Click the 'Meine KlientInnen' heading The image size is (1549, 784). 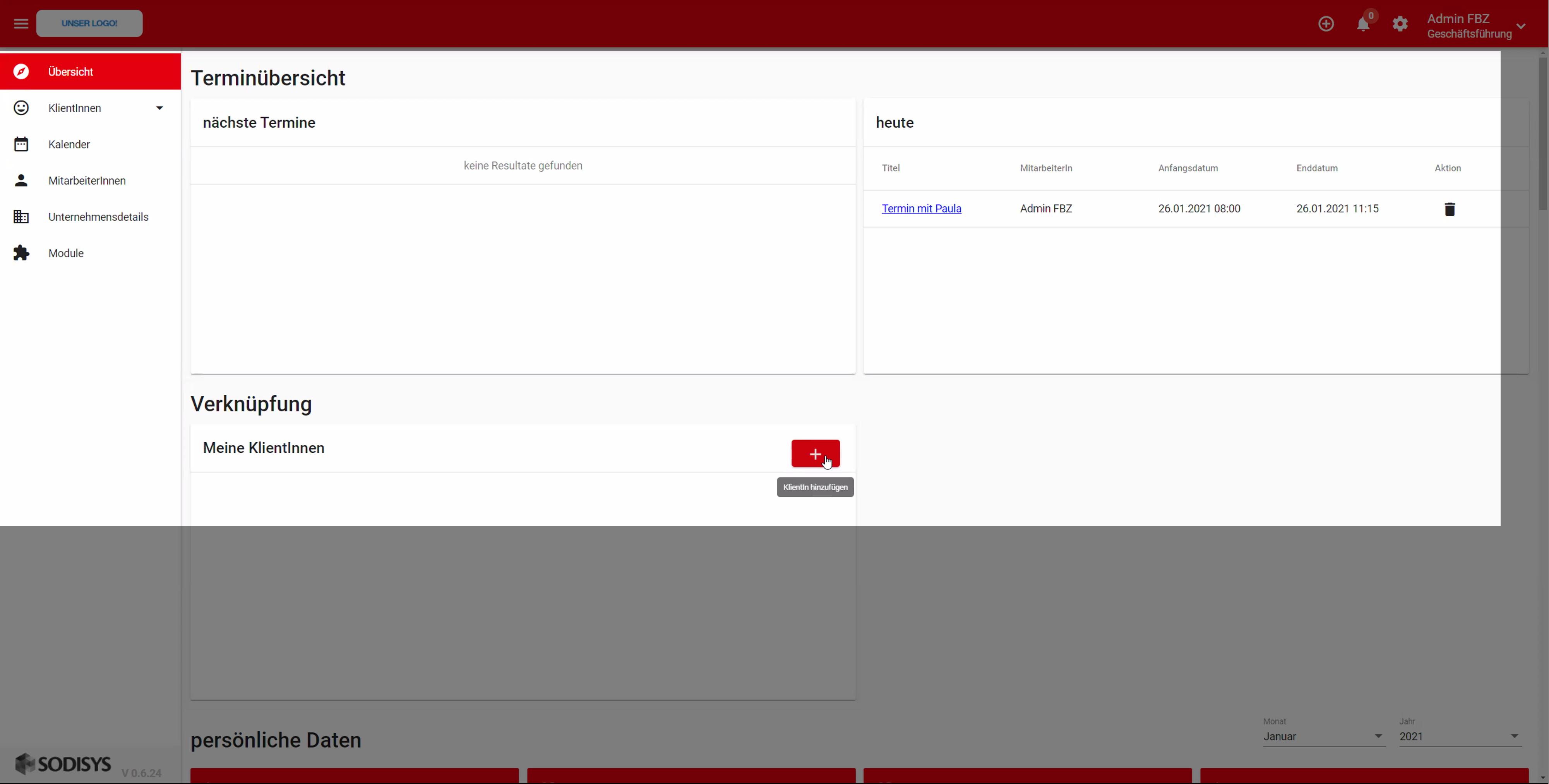coord(263,448)
